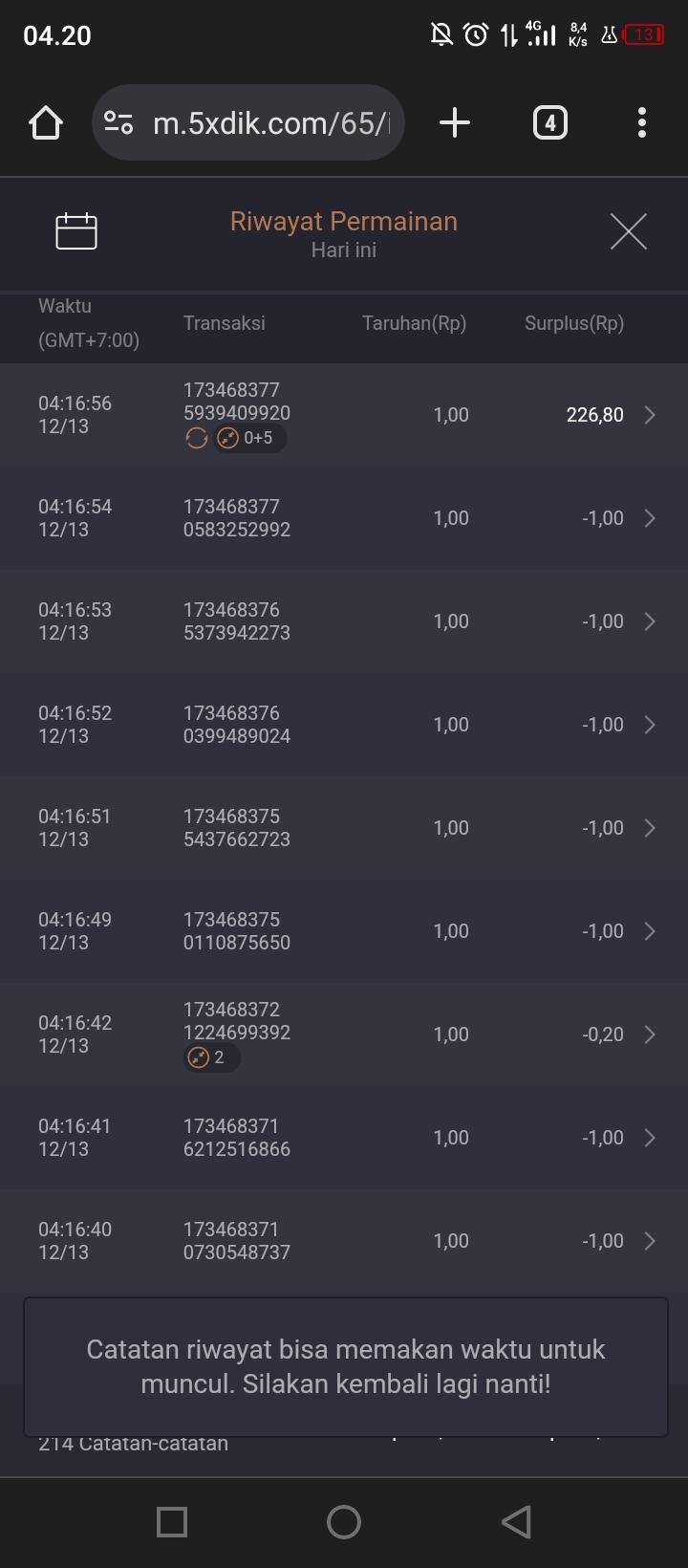Open site settings icon in address bar
This screenshot has height=1568, width=688.
(118, 123)
